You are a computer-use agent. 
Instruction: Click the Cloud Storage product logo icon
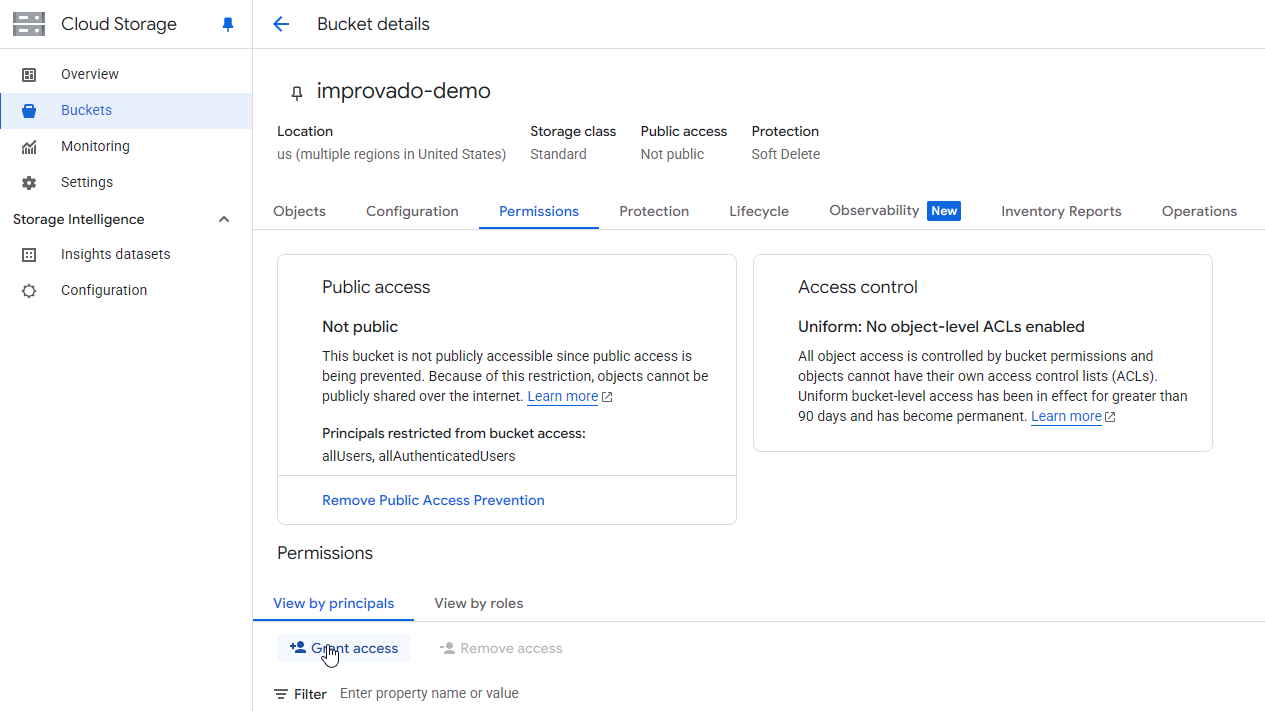point(29,24)
